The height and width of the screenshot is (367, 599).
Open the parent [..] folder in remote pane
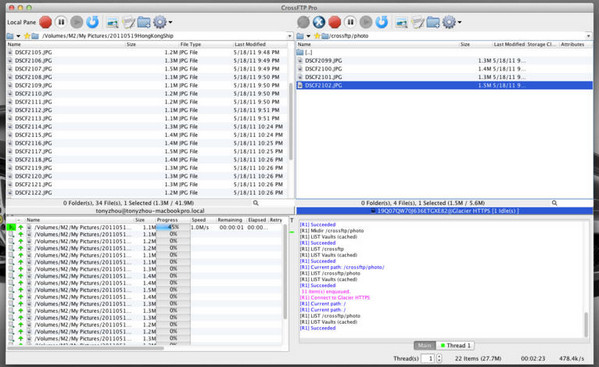point(444,52)
